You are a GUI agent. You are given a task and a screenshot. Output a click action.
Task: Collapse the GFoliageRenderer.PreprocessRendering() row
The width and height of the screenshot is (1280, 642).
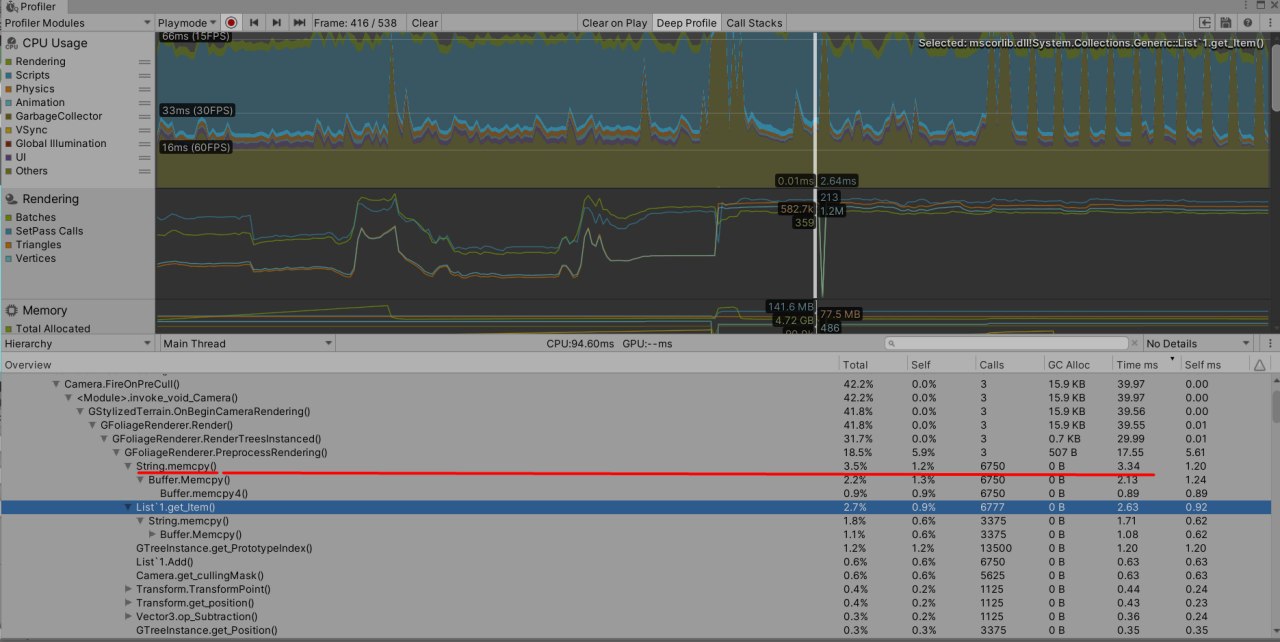[116, 452]
